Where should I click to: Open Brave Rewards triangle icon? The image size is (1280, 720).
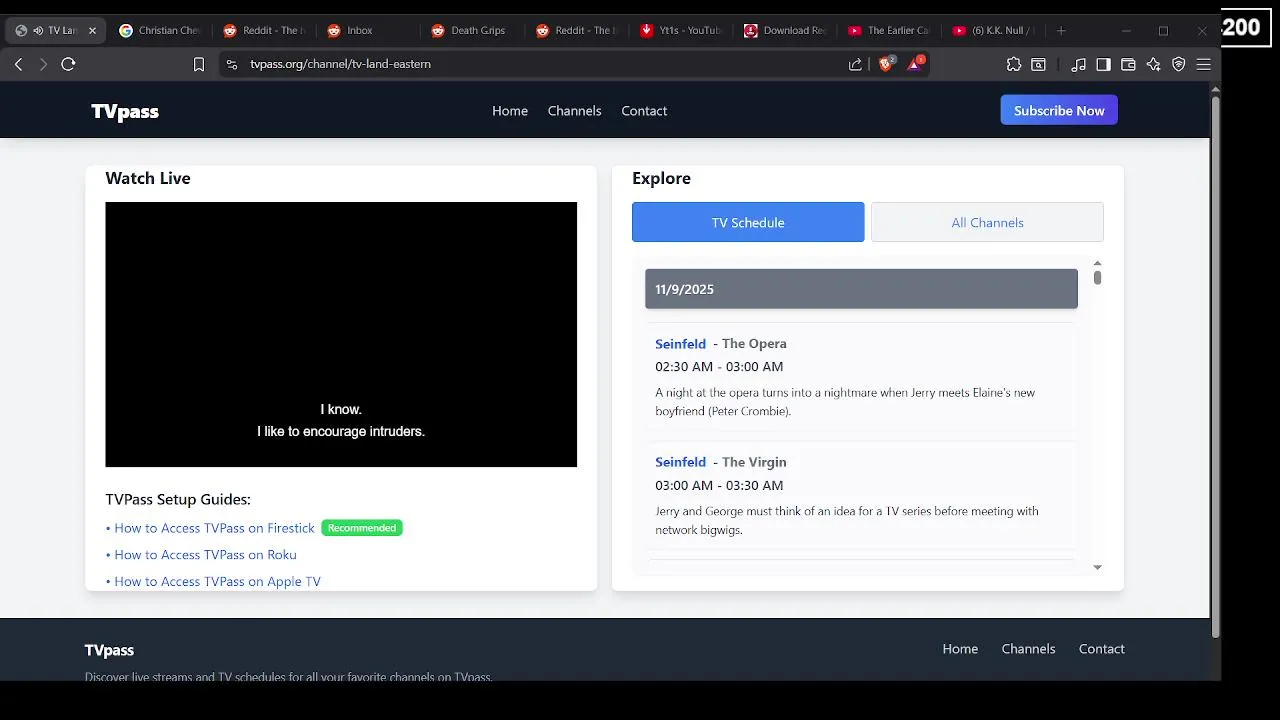click(x=914, y=64)
